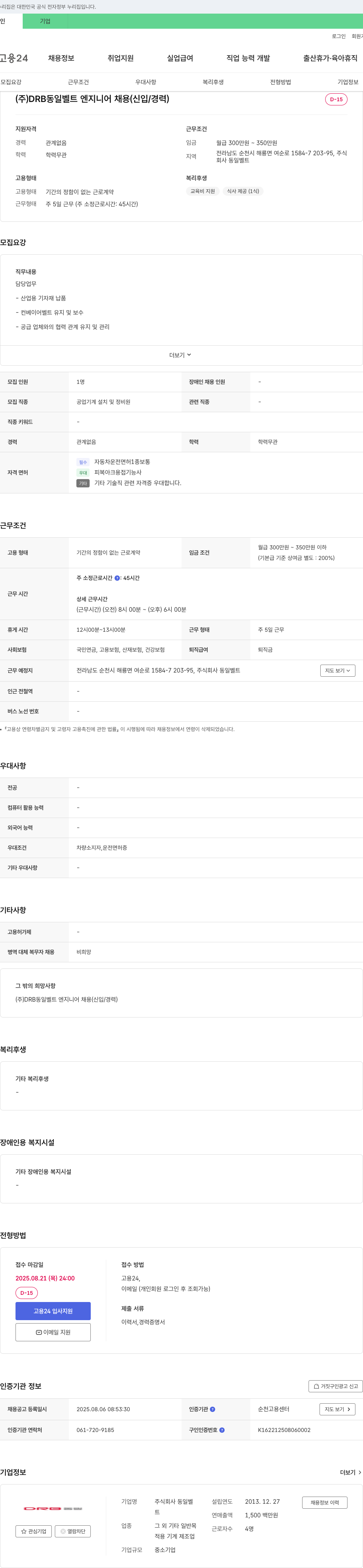Apply using 고용24 입사지원 button
The image size is (363, 1568).
(53, 1311)
